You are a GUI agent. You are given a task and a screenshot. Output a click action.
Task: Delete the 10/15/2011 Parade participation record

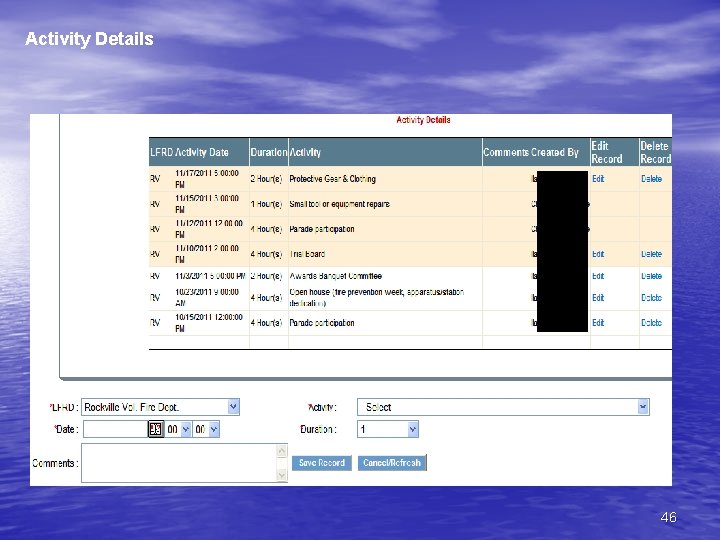click(x=652, y=323)
